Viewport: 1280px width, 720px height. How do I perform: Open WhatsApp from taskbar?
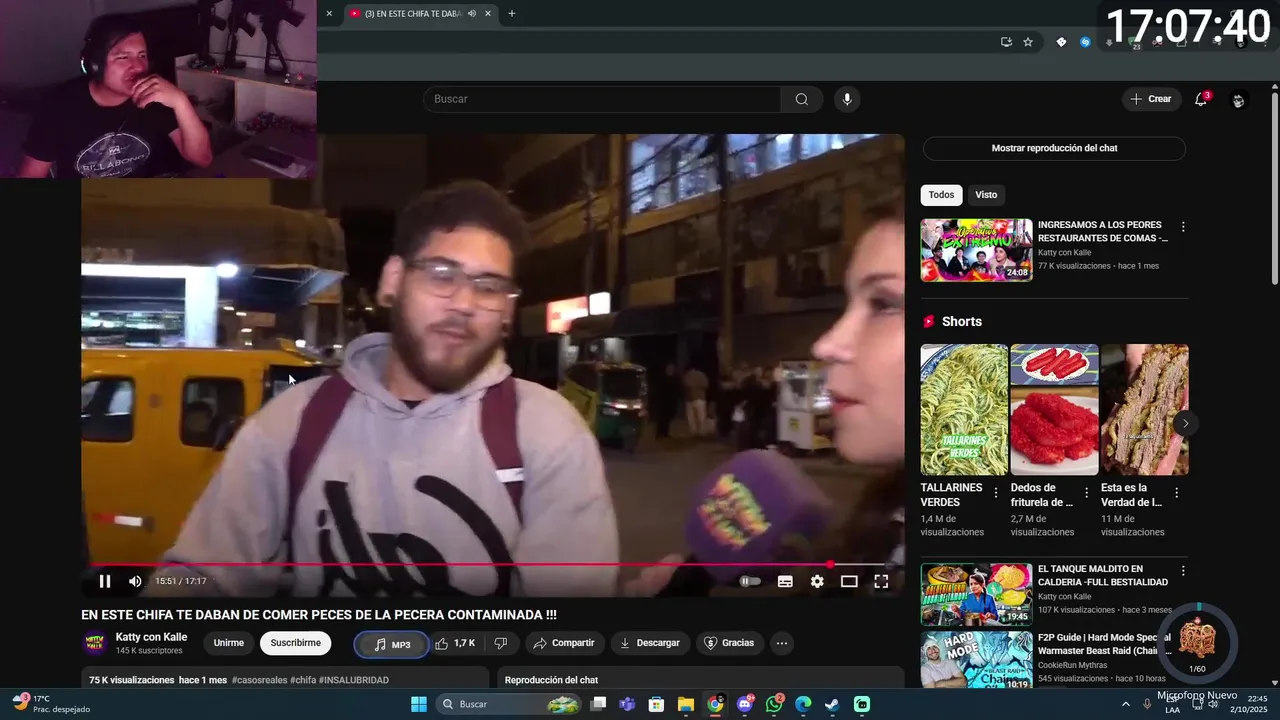(774, 704)
